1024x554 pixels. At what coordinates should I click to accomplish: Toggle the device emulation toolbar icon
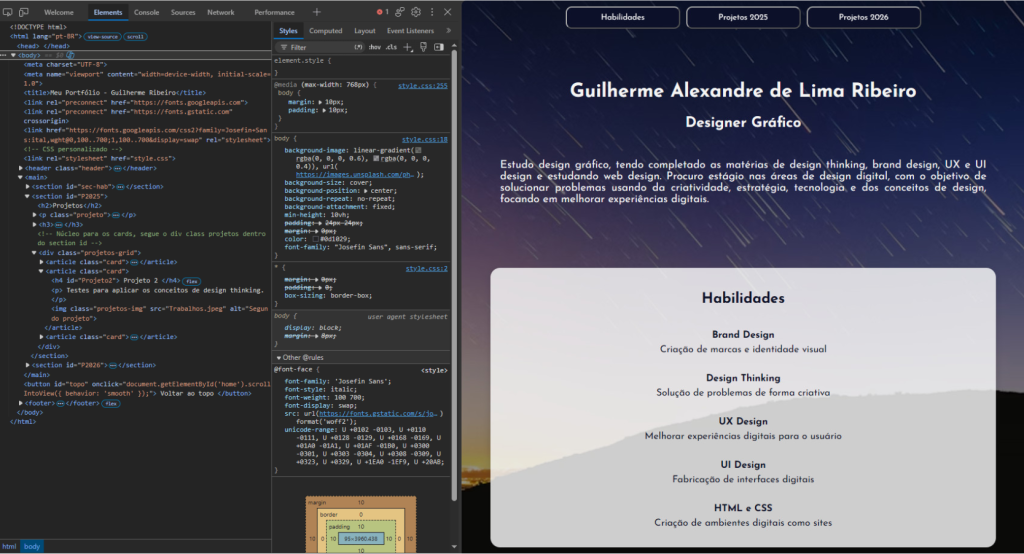tap(24, 12)
